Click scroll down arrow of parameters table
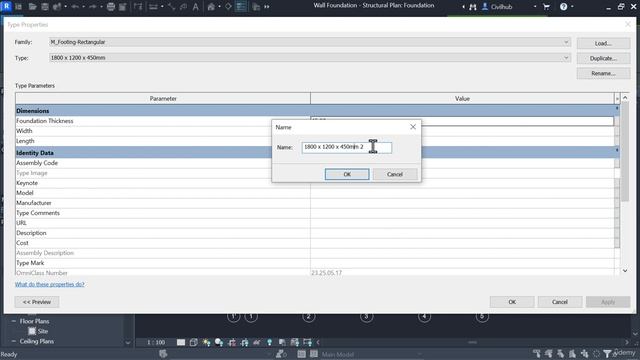Viewport: 640px width, 360px height. [x=625, y=271]
